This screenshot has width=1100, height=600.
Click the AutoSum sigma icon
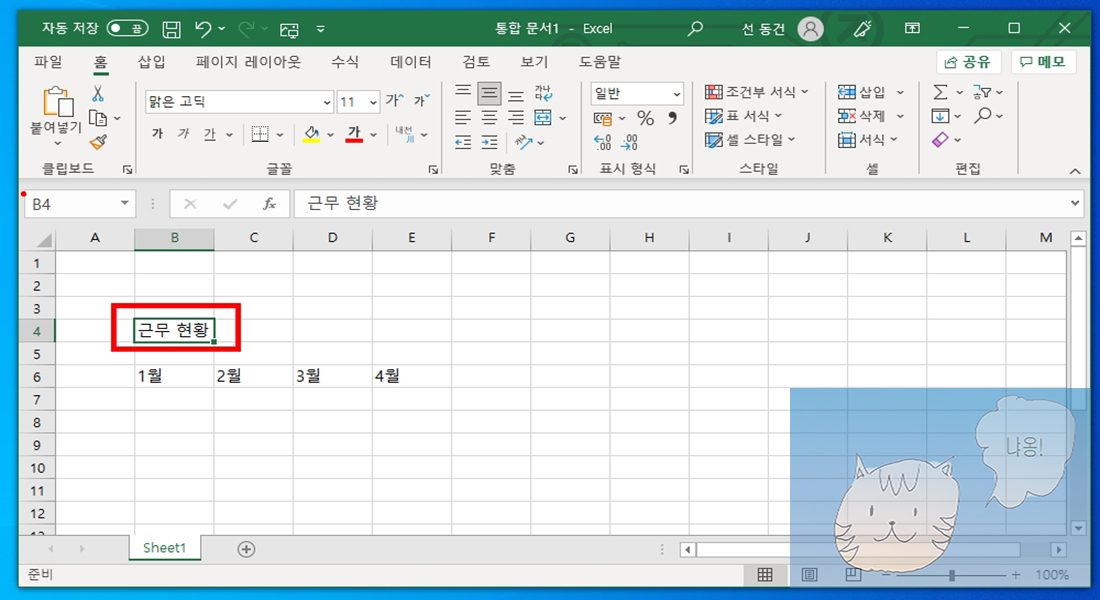(x=940, y=92)
